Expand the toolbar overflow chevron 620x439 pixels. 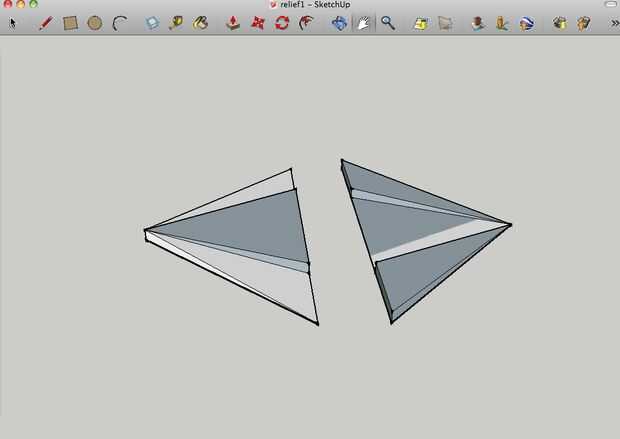pos(615,23)
